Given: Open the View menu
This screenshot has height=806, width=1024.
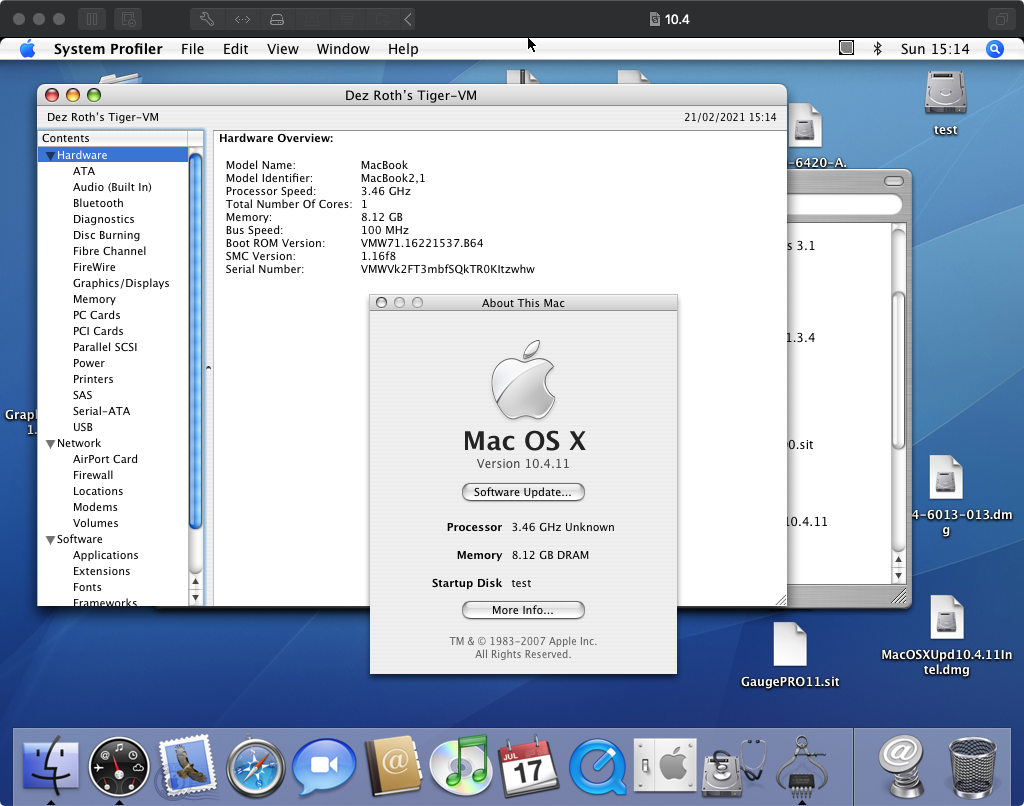Looking at the screenshot, I should tap(283, 49).
